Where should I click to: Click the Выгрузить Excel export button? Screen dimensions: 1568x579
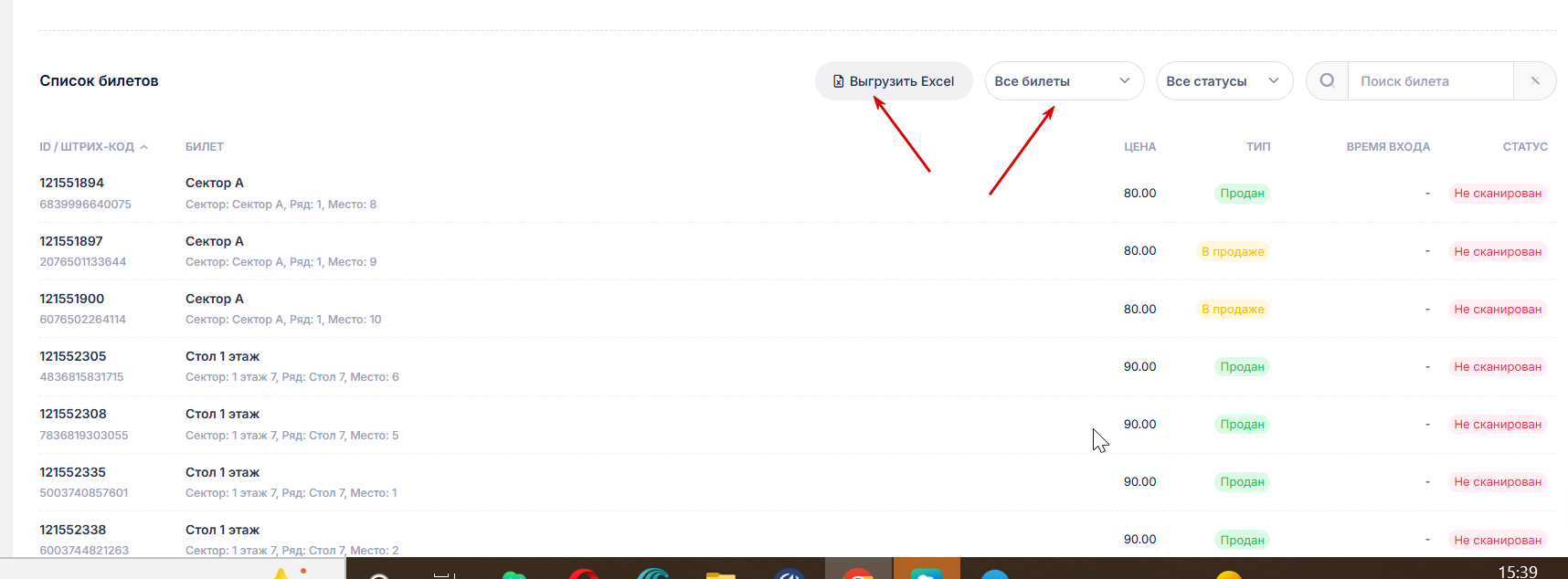click(894, 81)
